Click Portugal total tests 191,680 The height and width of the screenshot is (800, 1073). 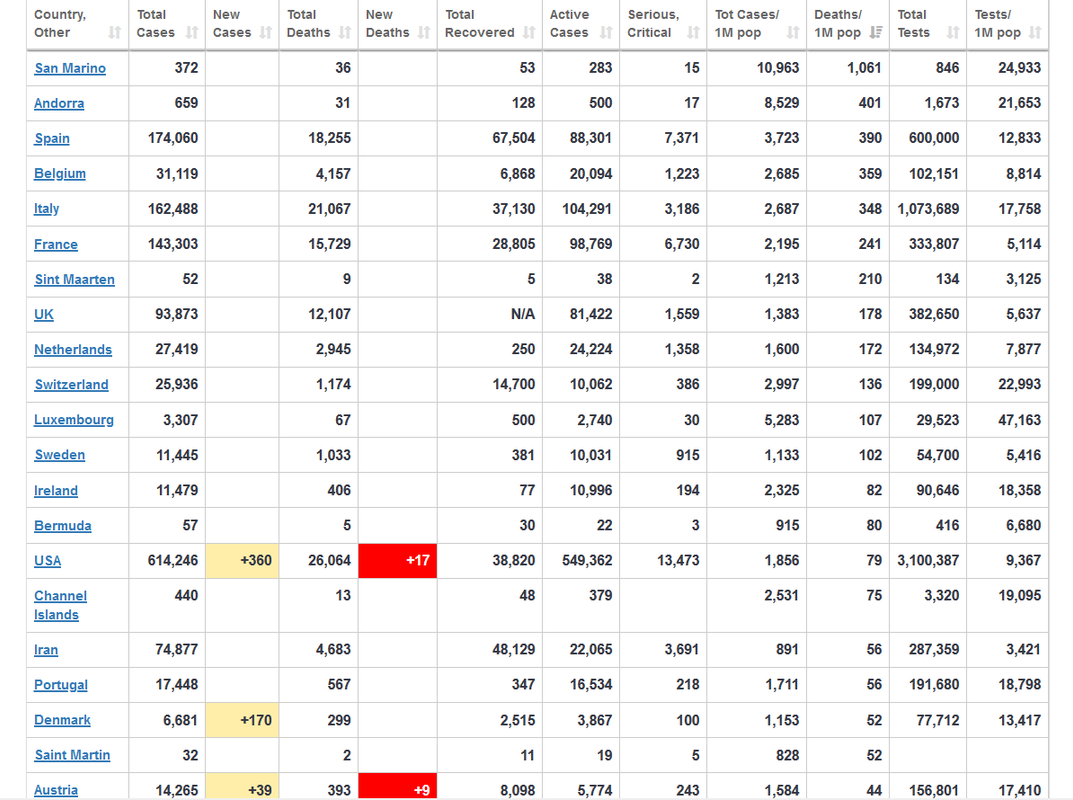pyautogui.click(x=934, y=684)
